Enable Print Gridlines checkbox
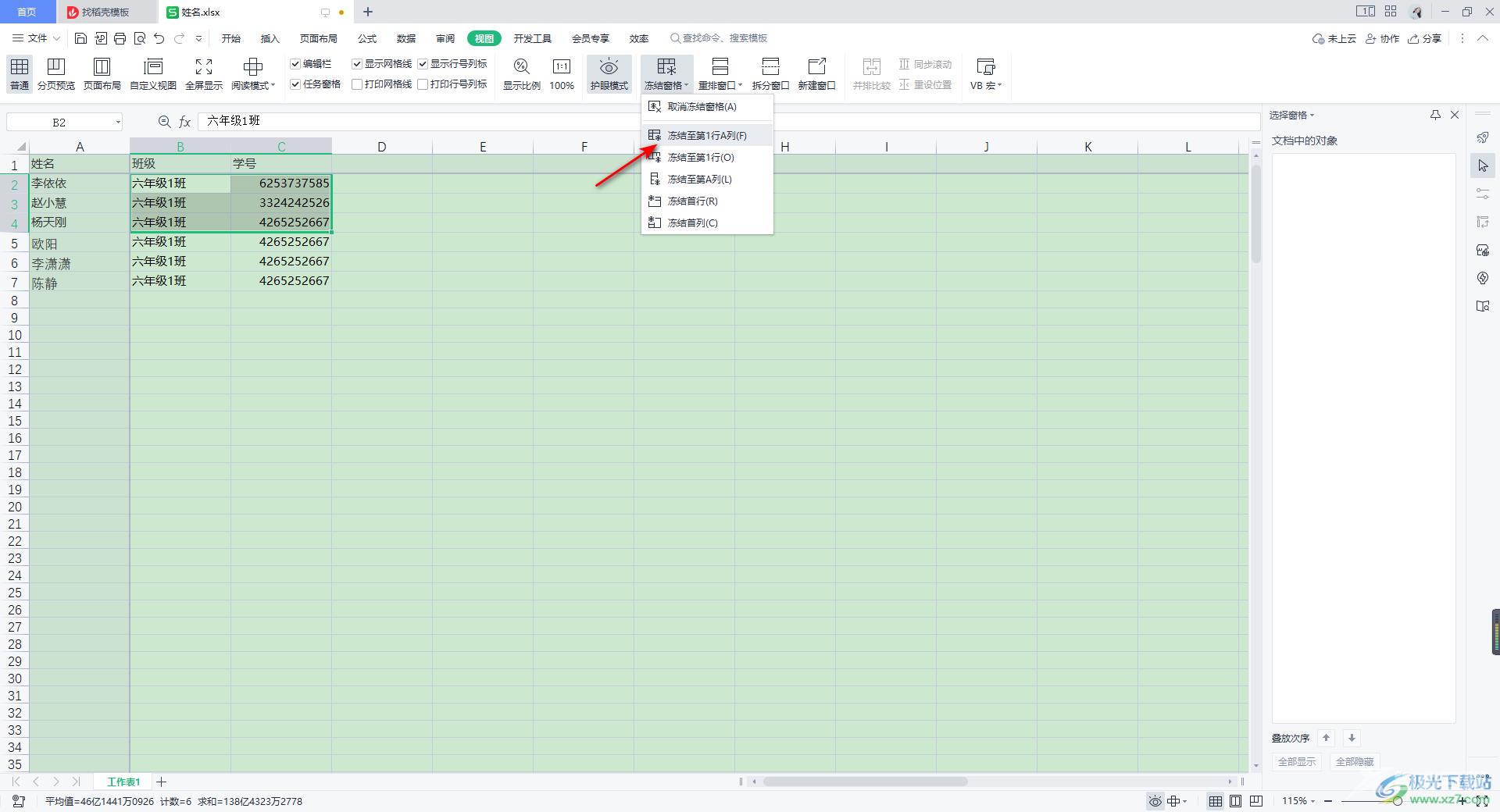The width and height of the screenshot is (1500, 812). point(357,84)
